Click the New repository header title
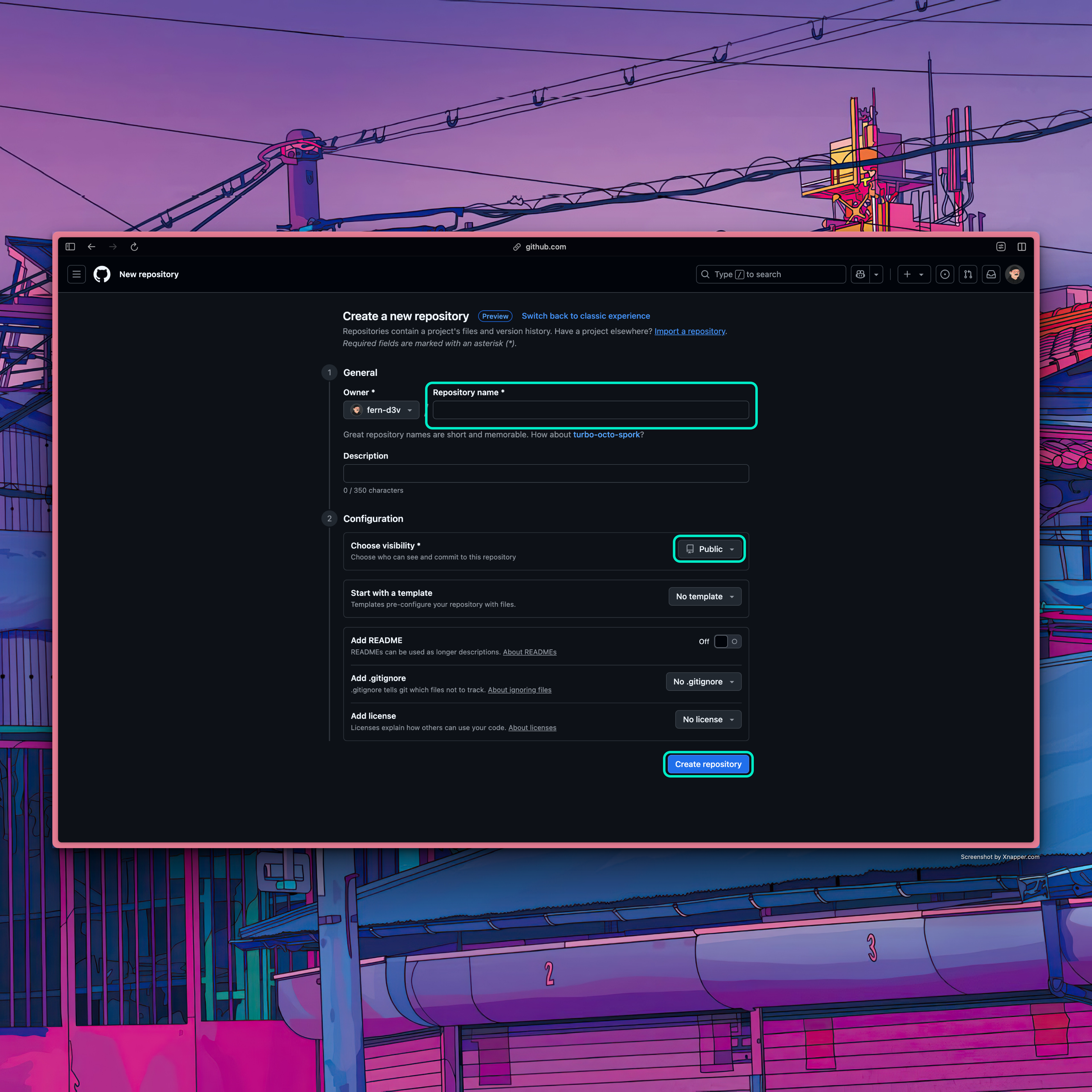The height and width of the screenshot is (1092, 1092). pyautogui.click(x=149, y=274)
